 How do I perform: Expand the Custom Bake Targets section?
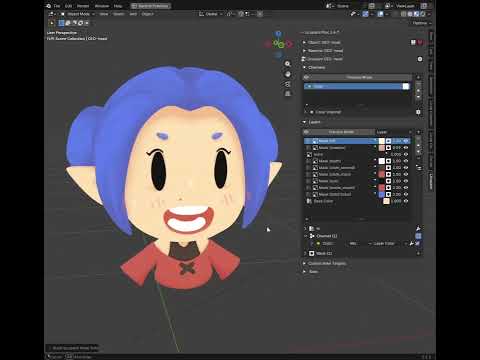coord(324,263)
